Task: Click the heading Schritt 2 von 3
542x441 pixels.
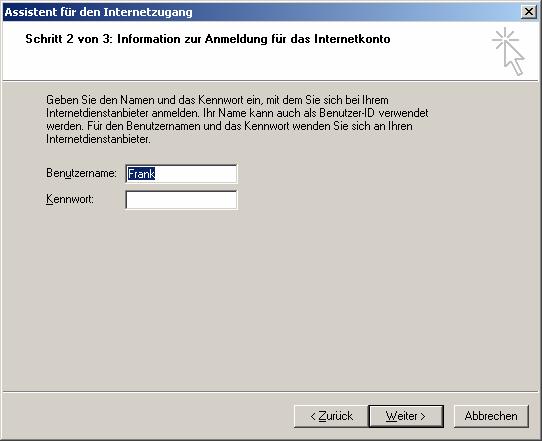Action: 67,39
